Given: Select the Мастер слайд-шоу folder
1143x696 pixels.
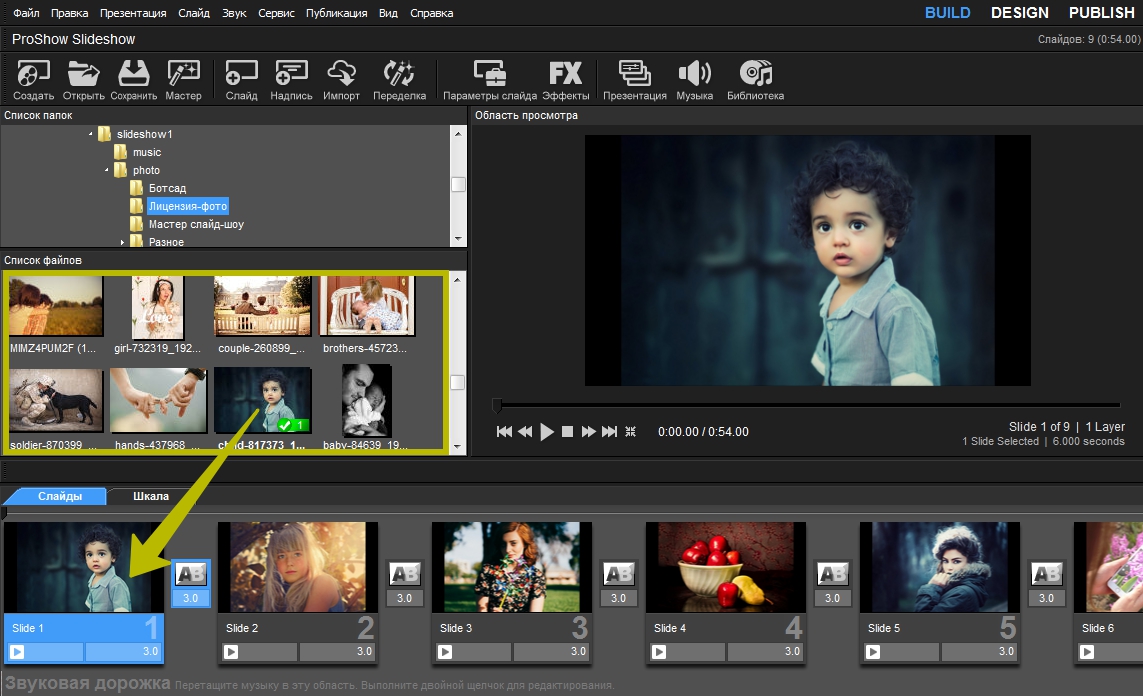Looking at the screenshot, I should point(196,224).
